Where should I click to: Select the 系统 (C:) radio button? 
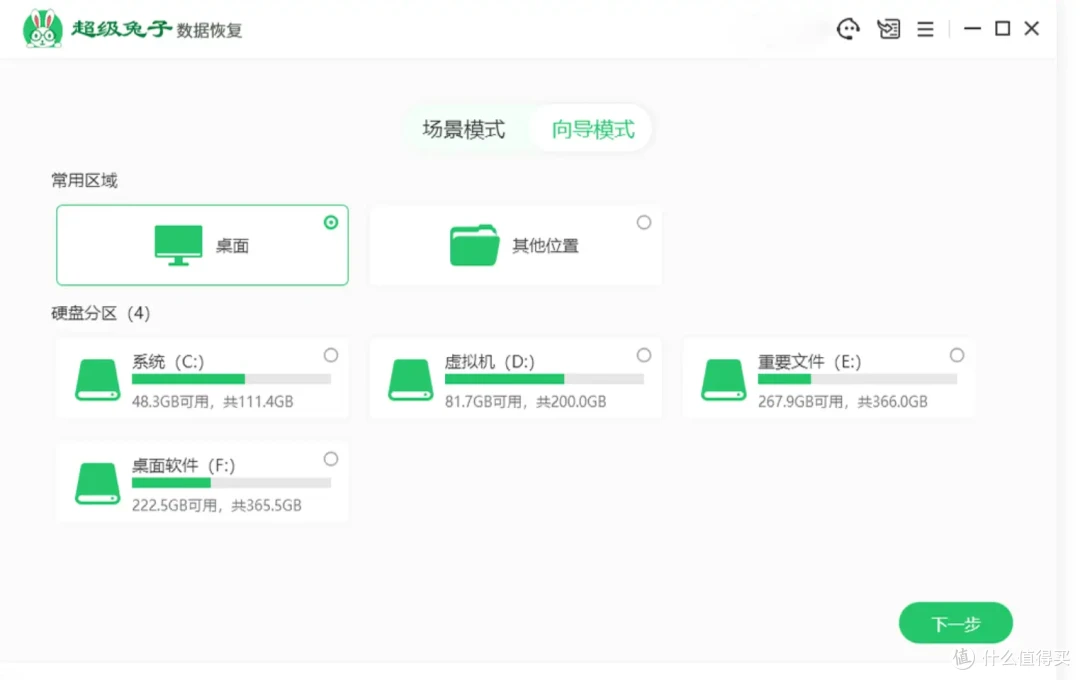[331, 356]
